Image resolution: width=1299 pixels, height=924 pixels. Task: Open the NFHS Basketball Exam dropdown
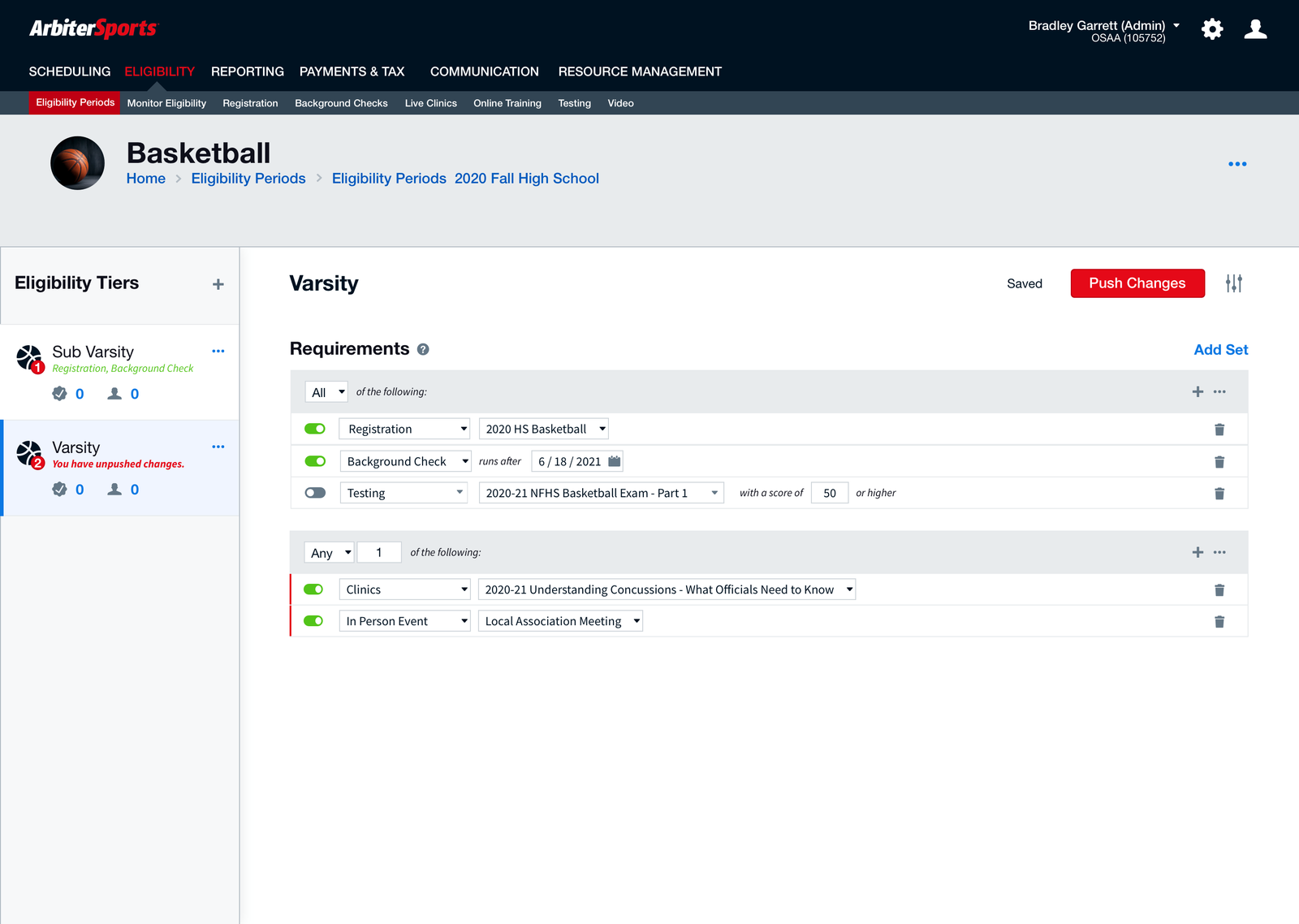point(602,493)
